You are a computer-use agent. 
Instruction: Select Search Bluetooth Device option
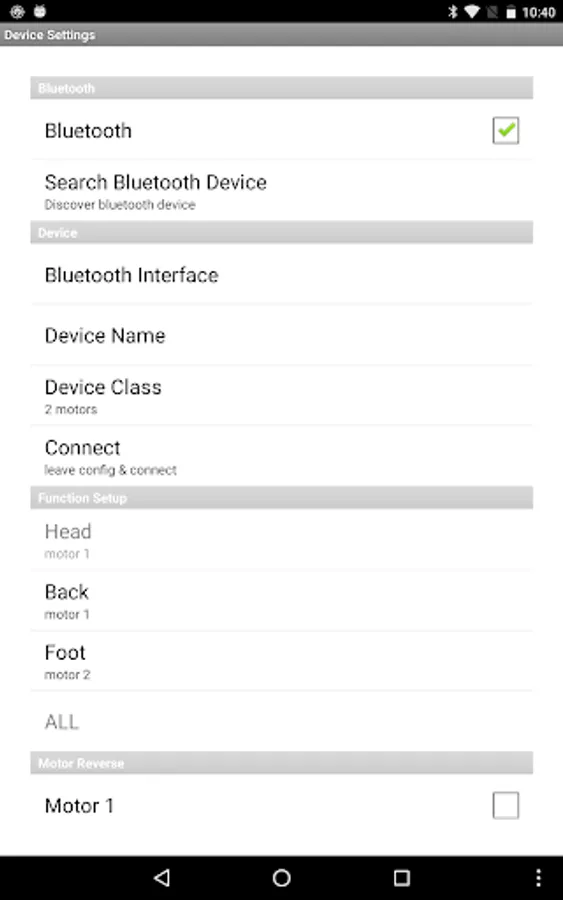point(281,191)
